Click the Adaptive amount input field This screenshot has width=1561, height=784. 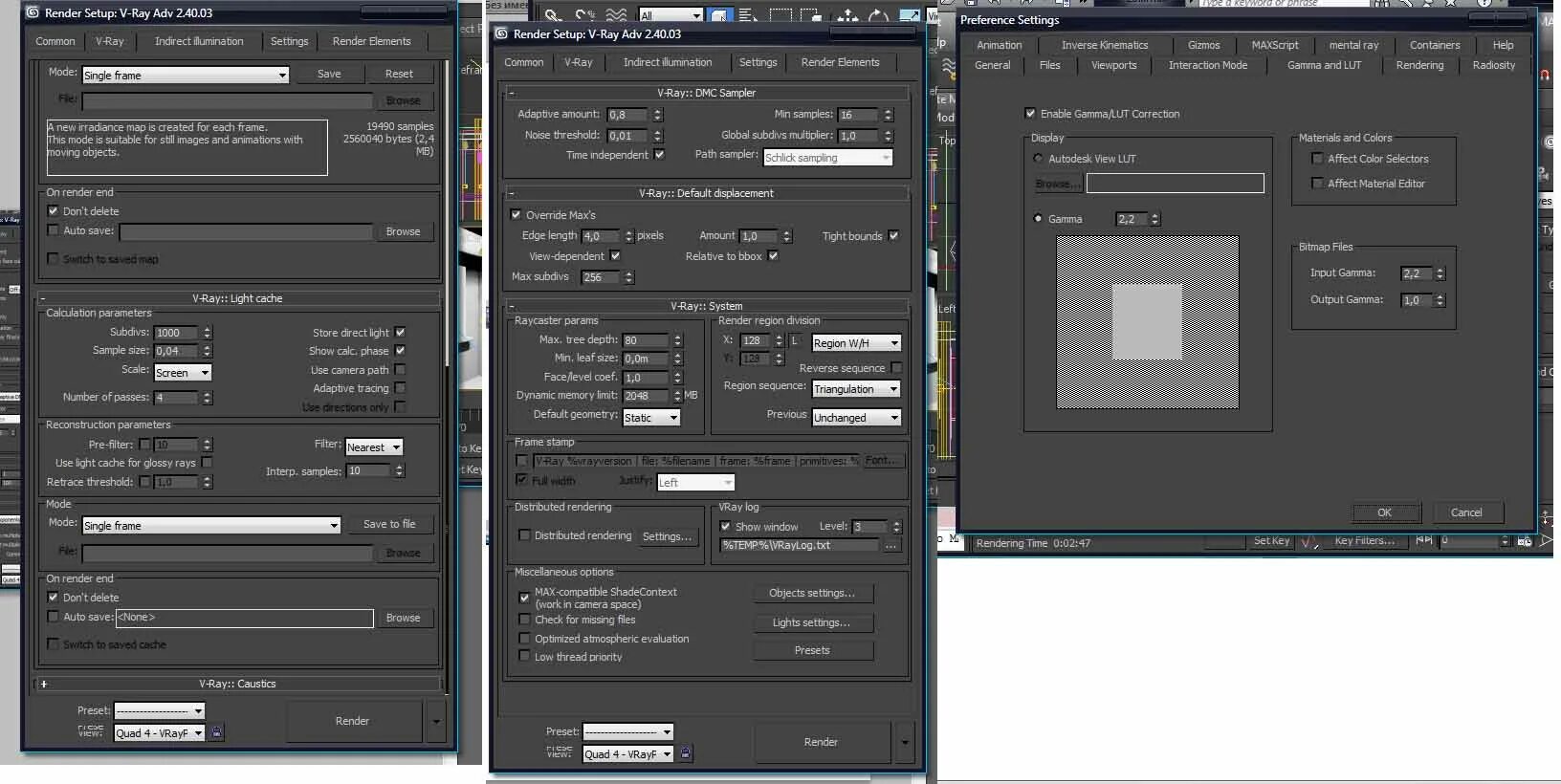628,115
